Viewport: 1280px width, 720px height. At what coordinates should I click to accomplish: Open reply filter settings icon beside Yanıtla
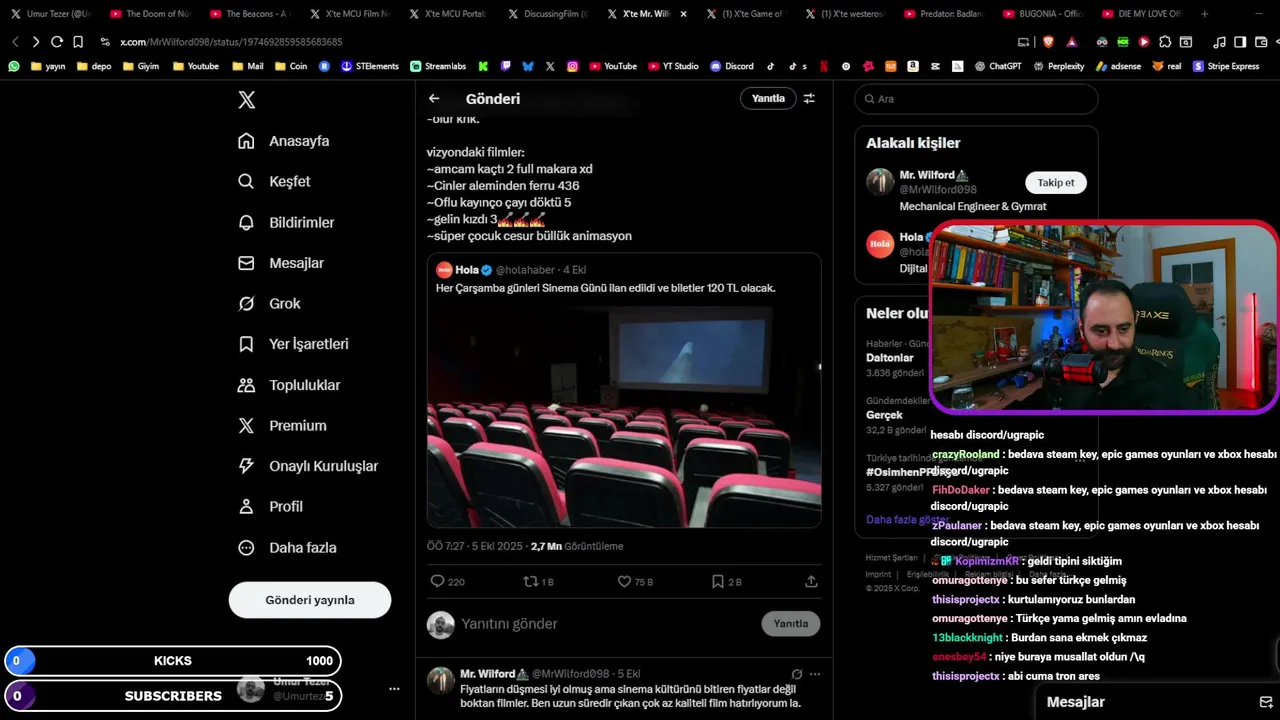[x=809, y=98]
